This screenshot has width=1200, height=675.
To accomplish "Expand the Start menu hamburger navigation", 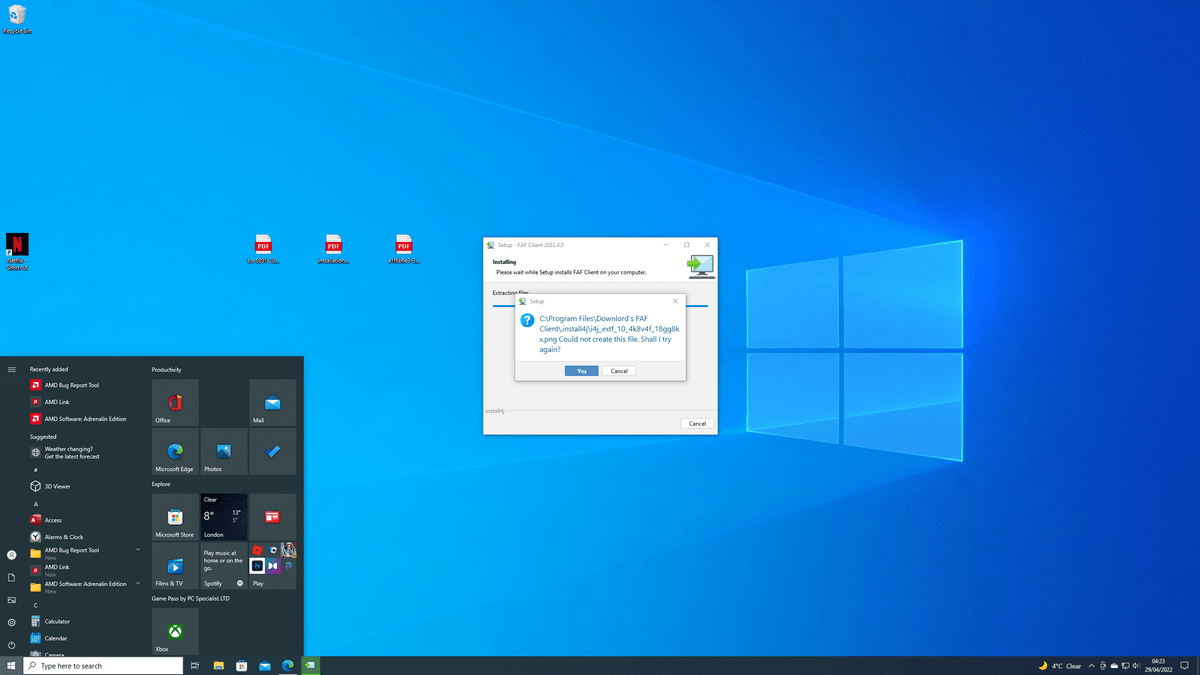I will [12, 369].
